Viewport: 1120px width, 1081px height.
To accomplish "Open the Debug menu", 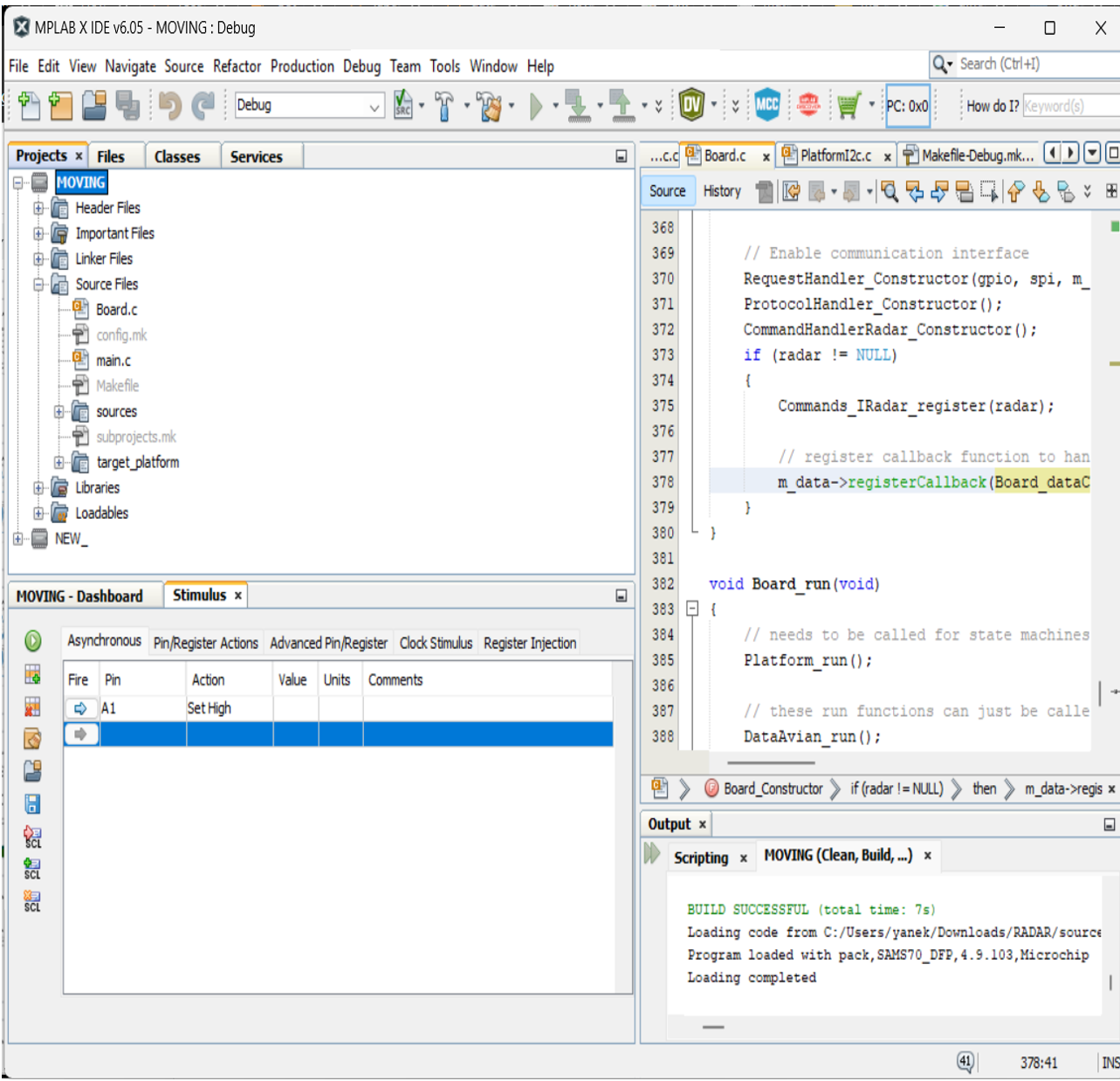I will coord(361,66).
